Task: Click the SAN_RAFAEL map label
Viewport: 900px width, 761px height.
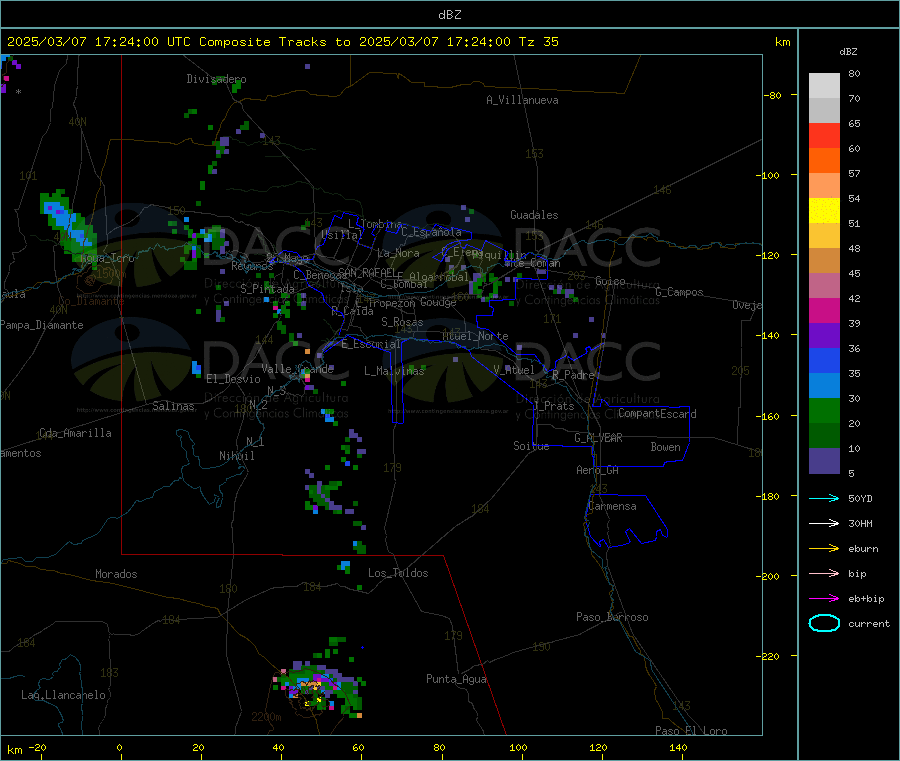Action: (367, 272)
